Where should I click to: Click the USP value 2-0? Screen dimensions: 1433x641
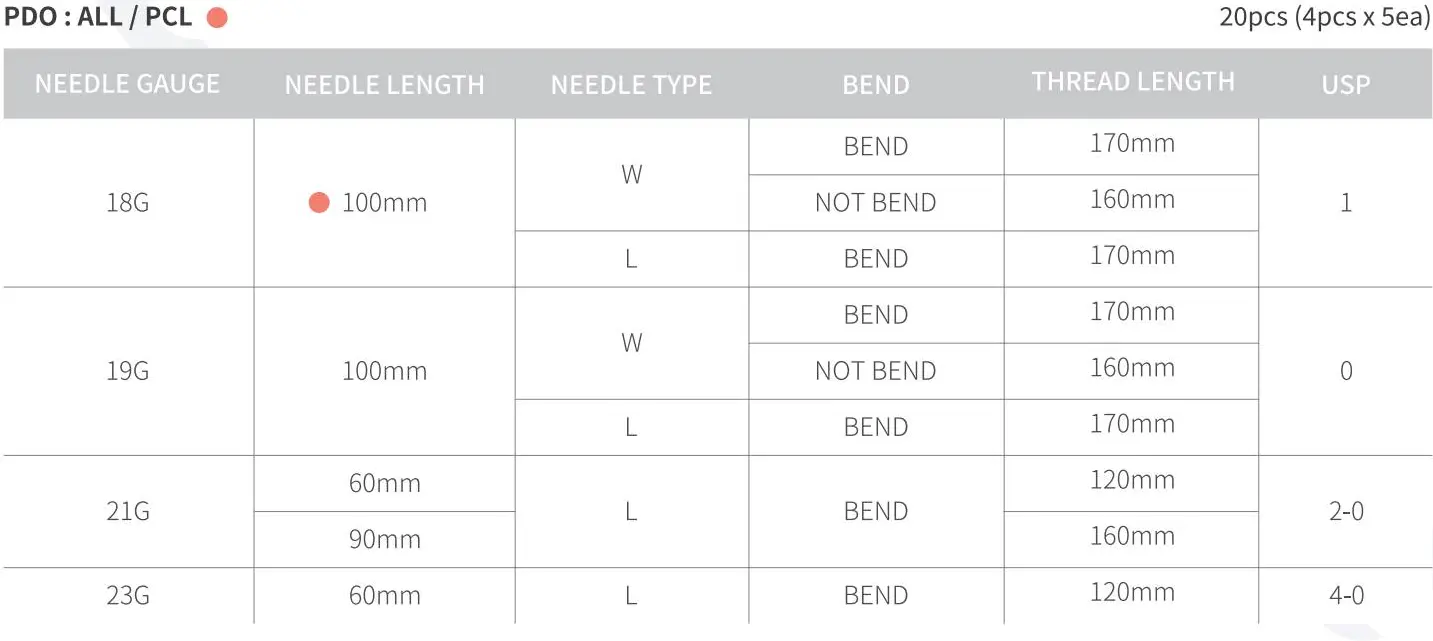click(1345, 512)
